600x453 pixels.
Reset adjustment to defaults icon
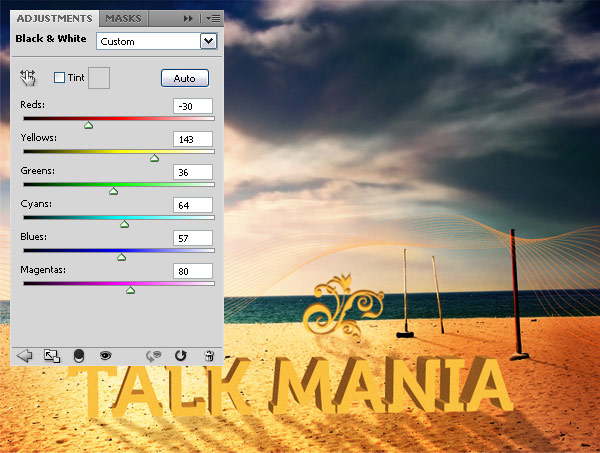pos(181,356)
